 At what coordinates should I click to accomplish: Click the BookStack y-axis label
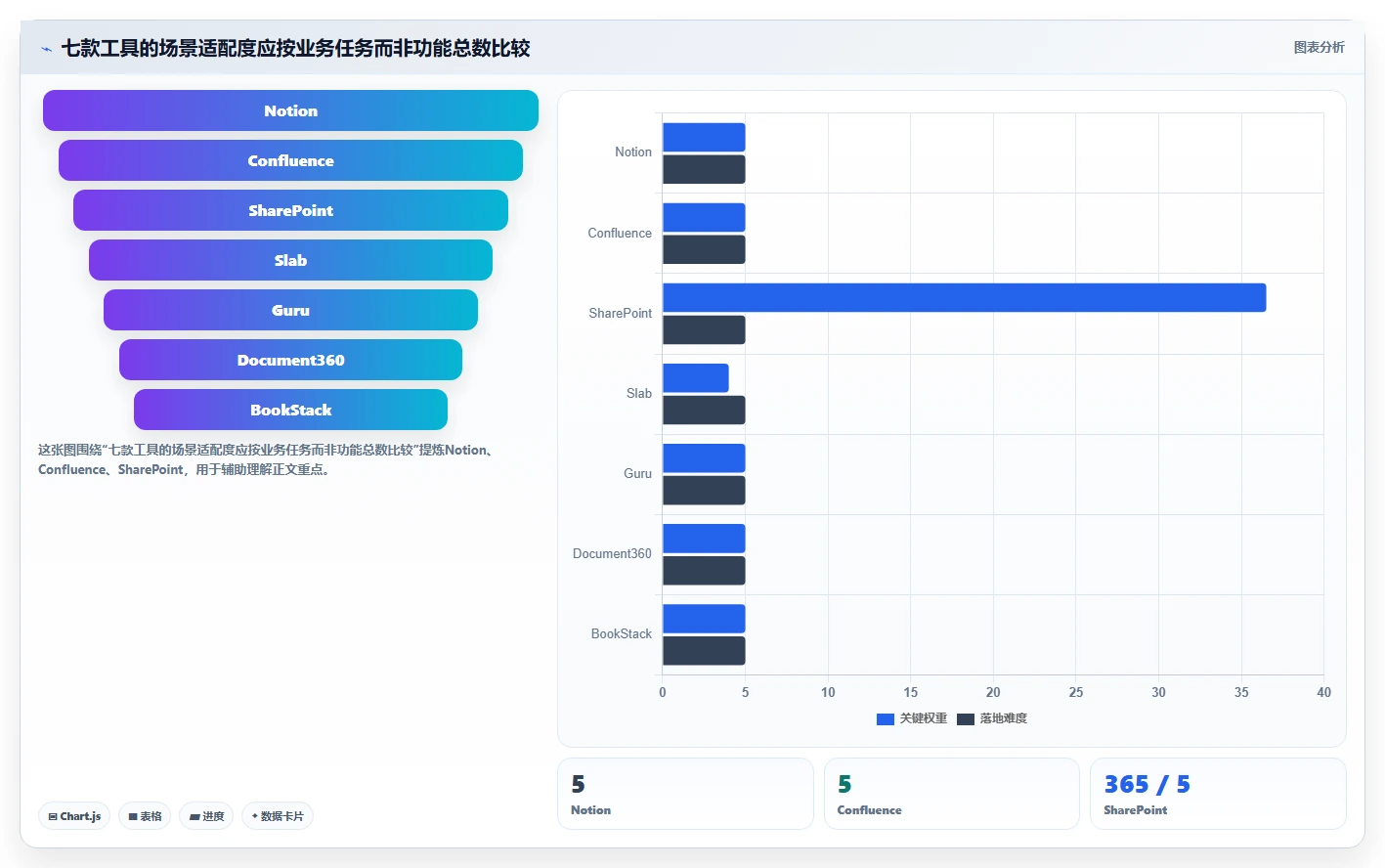pos(622,633)
